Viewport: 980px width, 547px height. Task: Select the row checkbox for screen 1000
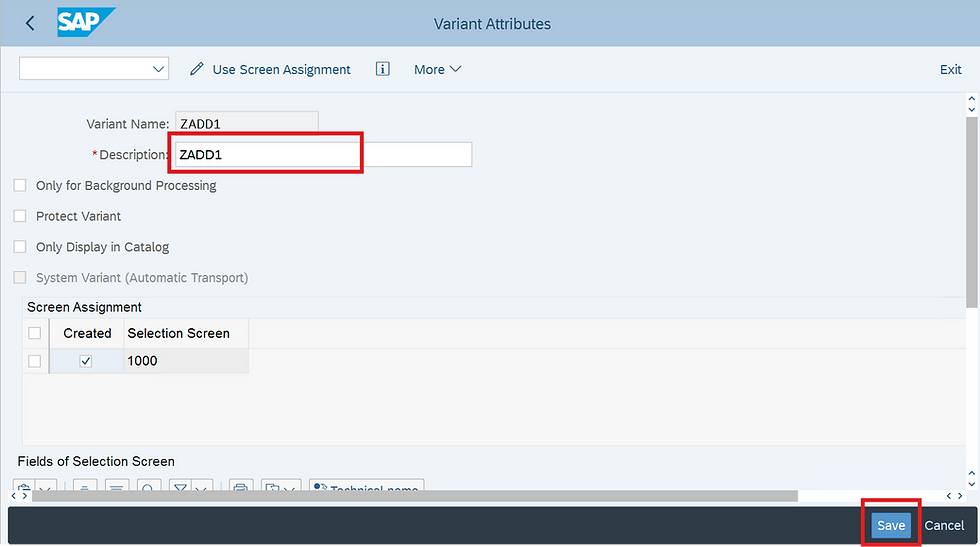[34, 361]
